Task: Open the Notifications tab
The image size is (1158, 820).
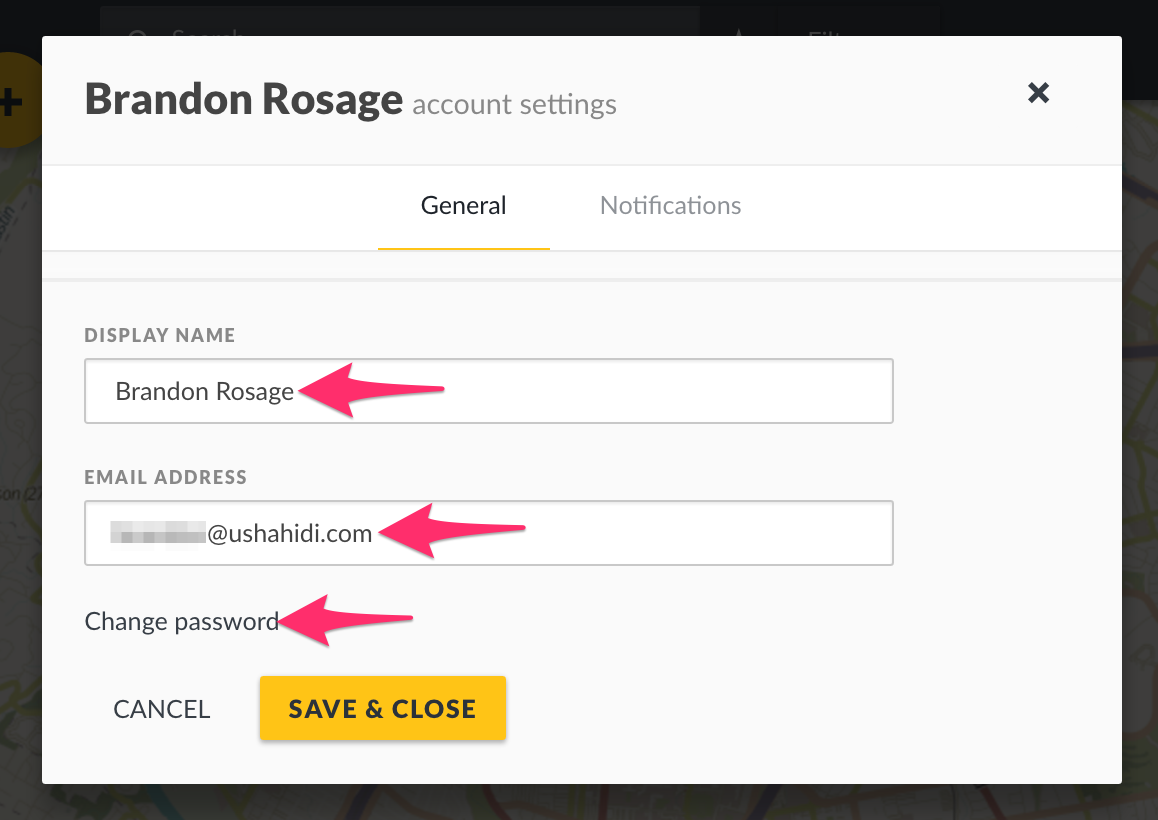Action: (x=671, y=205)
